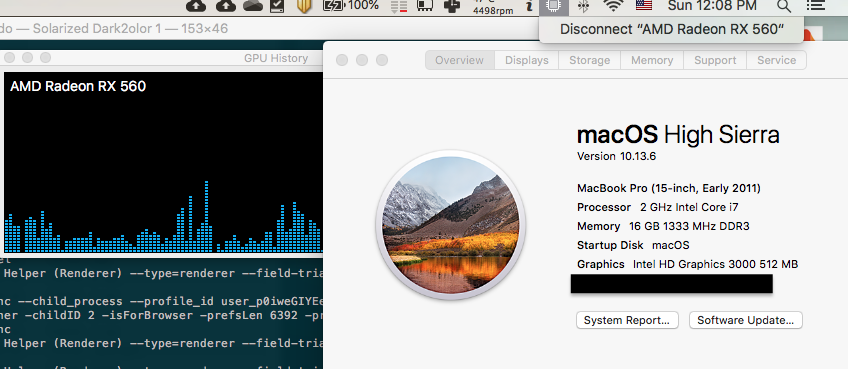Open Spotlight search magnifier icon
Screen dimensions: 848x369
[x=784, y=6]
